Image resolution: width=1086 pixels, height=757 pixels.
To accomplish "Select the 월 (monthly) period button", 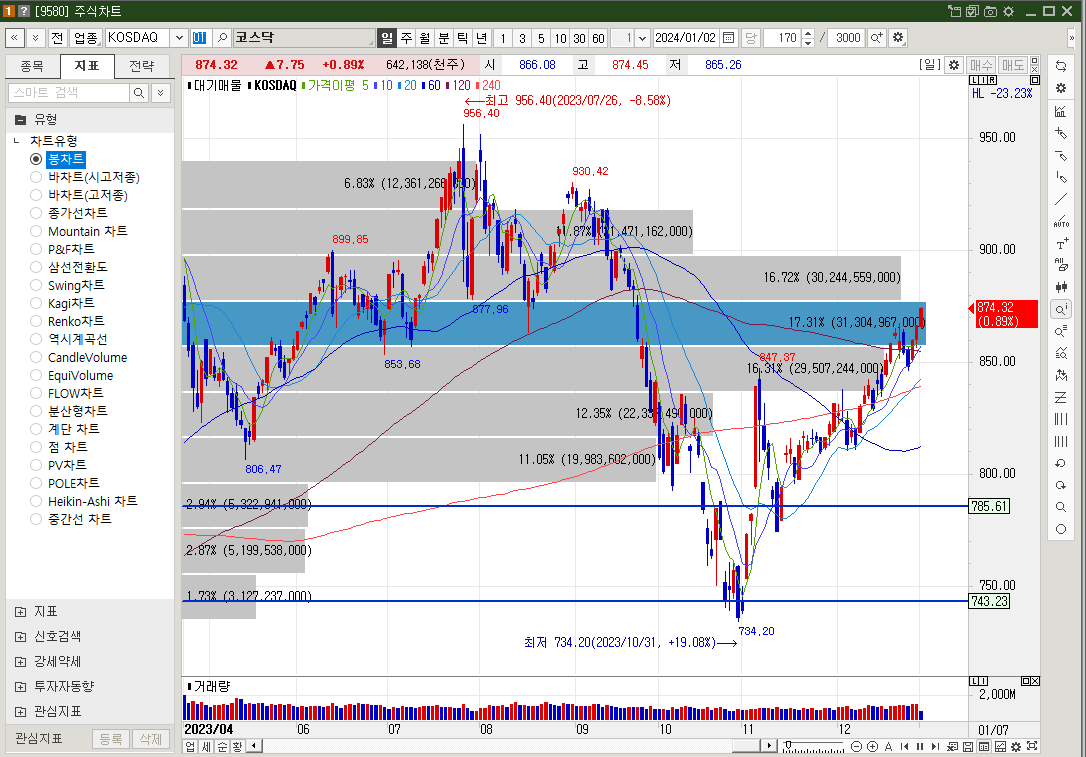I will 425,37.
